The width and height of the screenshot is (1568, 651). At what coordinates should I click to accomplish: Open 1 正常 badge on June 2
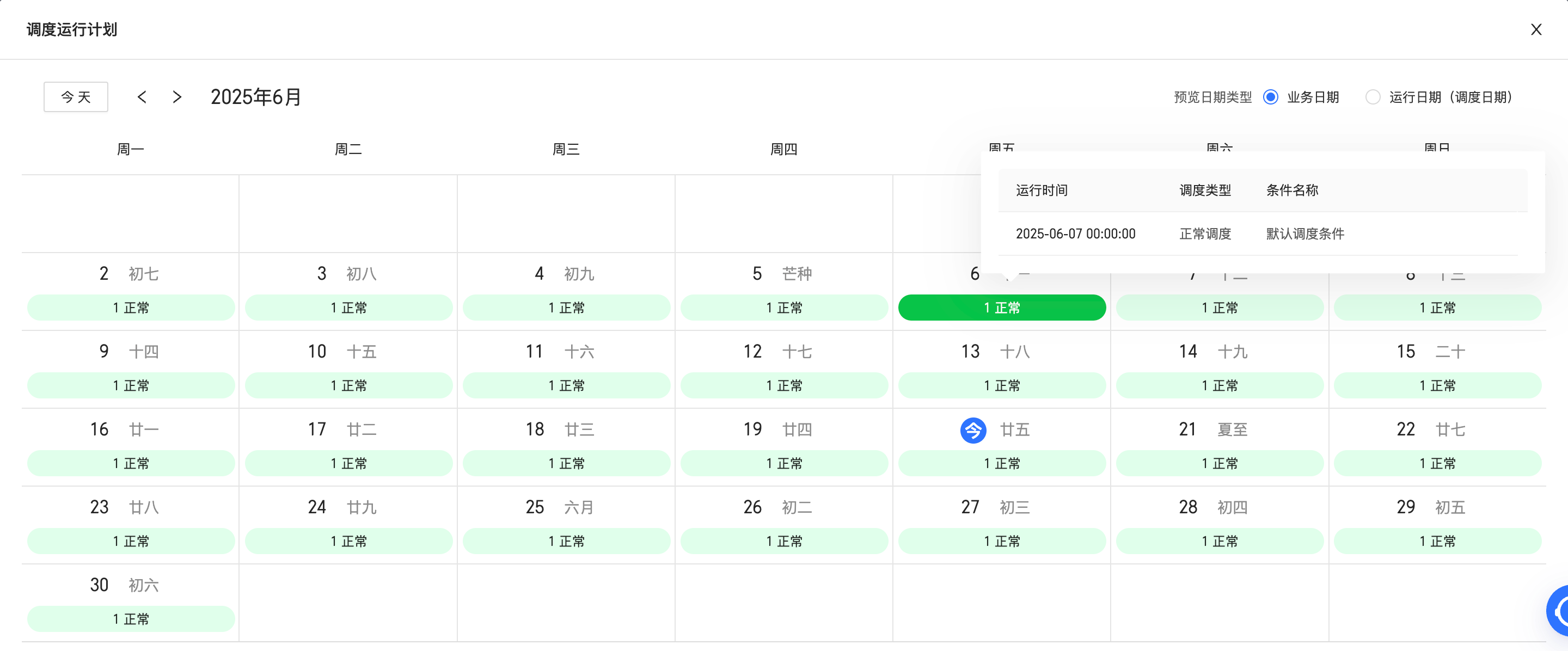point(131,307)
